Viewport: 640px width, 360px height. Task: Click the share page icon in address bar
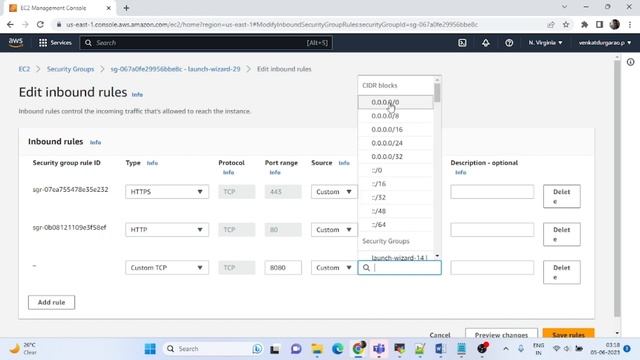[551, 24]
